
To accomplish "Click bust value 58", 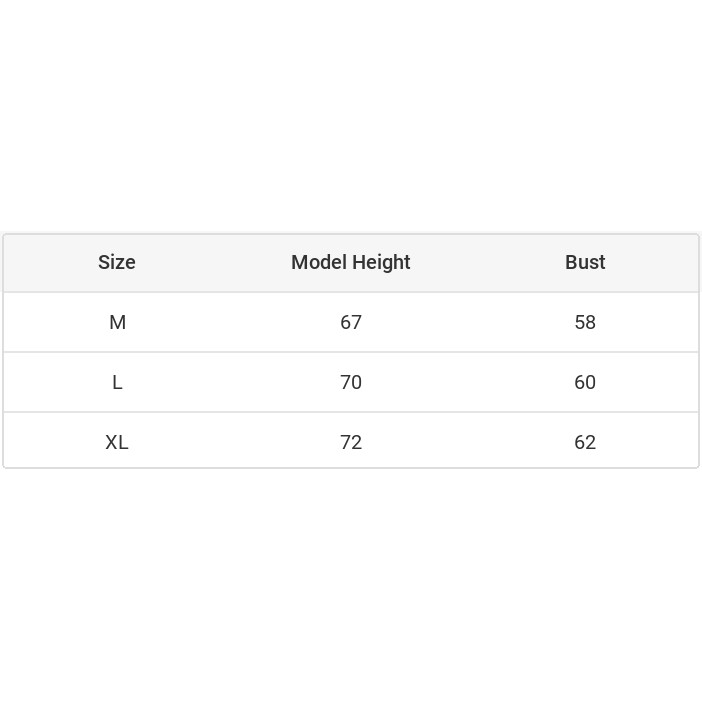I will pyautogui.click(x=585, y=322).
